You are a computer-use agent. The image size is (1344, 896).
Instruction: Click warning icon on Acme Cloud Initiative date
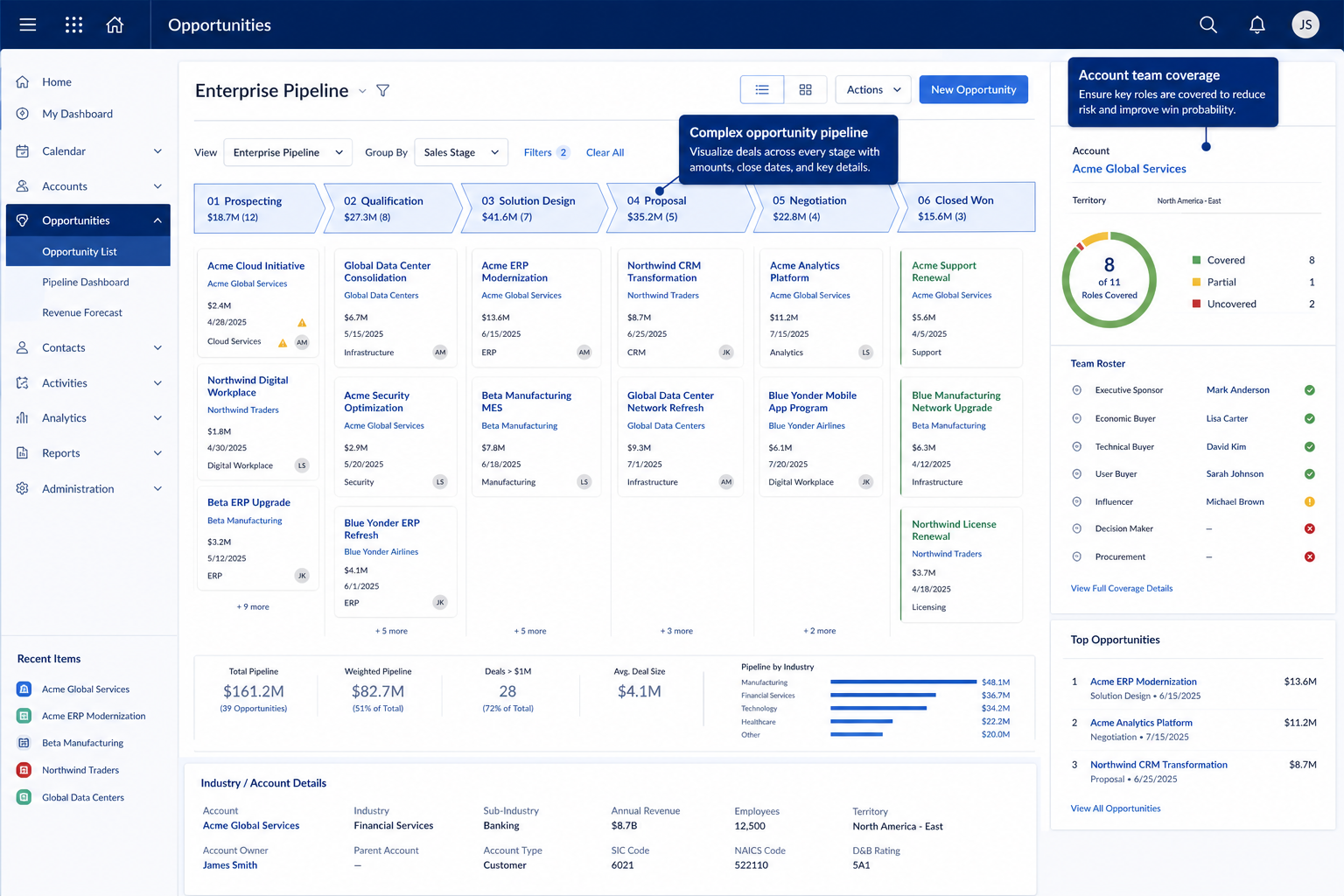[x=302, y=323]
